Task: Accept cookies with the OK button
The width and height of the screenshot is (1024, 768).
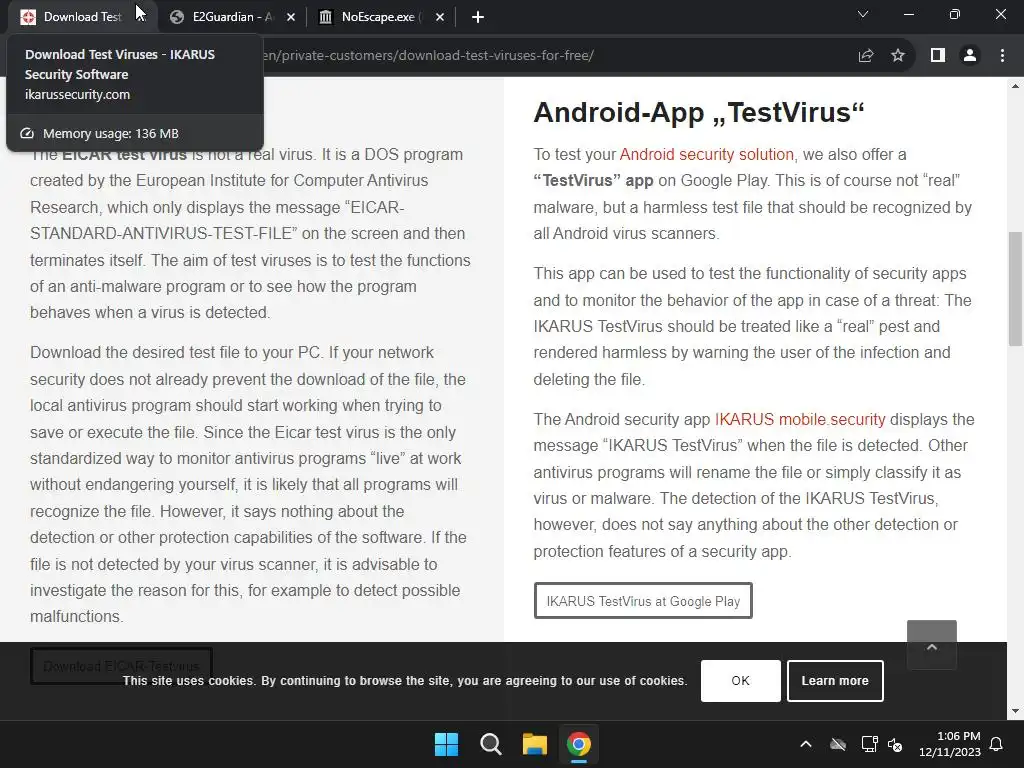Action: [741, 680]
